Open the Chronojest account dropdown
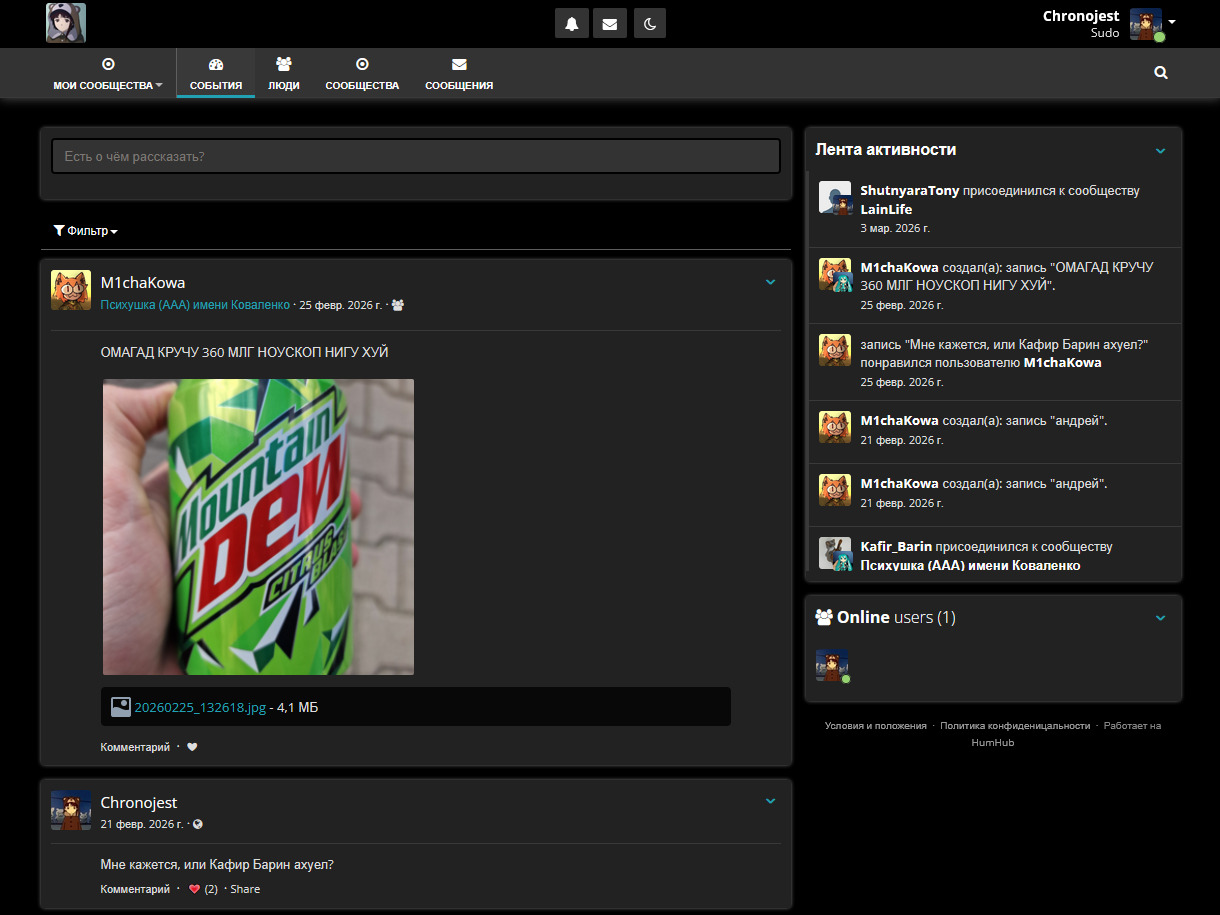Image resolution: width=1220 pixels, height=915 pixels. pyautogui.click(x=1171, y=22)
